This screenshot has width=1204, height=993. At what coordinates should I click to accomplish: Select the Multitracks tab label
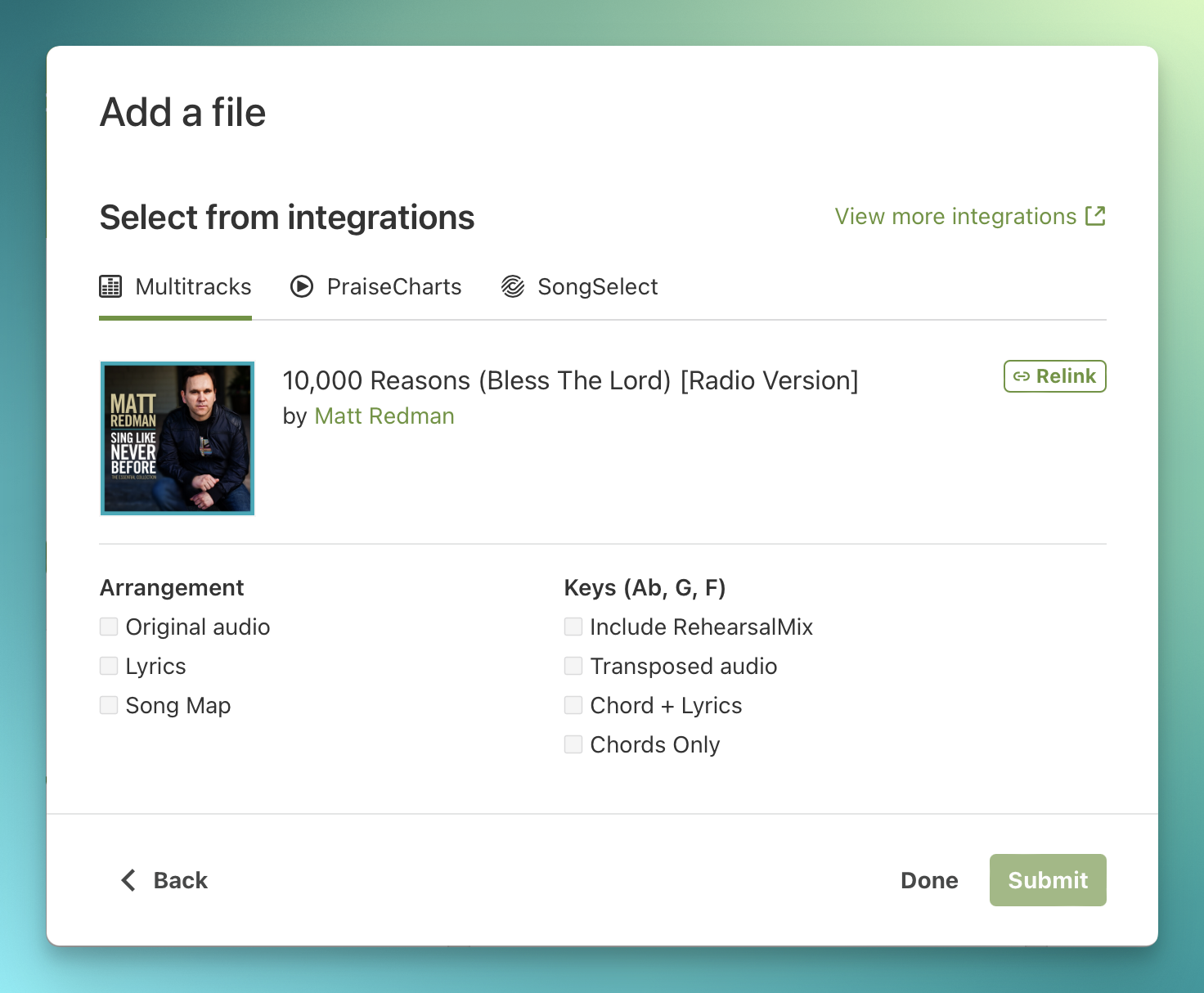(193, 287)
